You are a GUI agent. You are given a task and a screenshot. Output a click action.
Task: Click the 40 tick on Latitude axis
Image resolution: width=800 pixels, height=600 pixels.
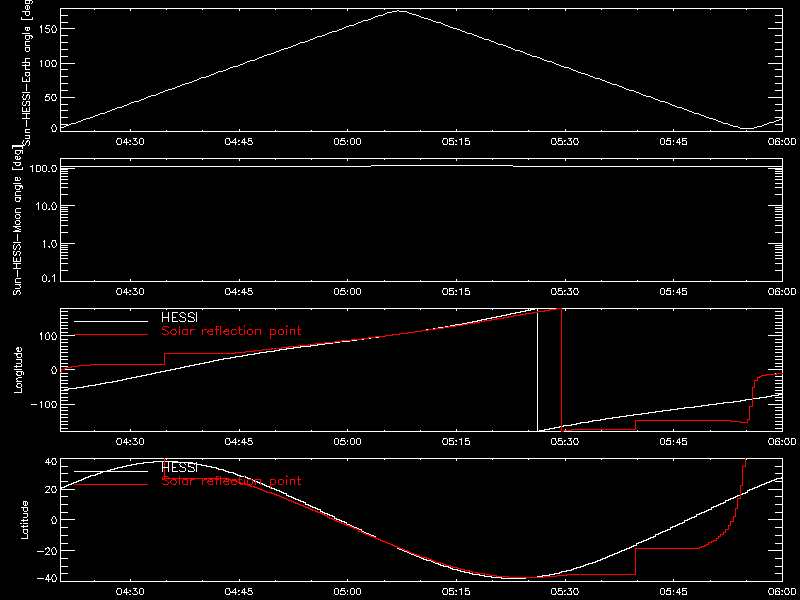[x=51, y=462]
